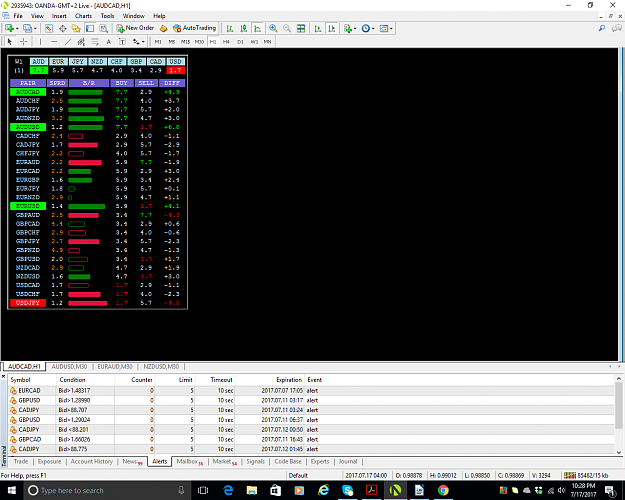The width and height of the screenshot is (625, 500).
Task: Open the File menu
Action: [x=18, y=16]
